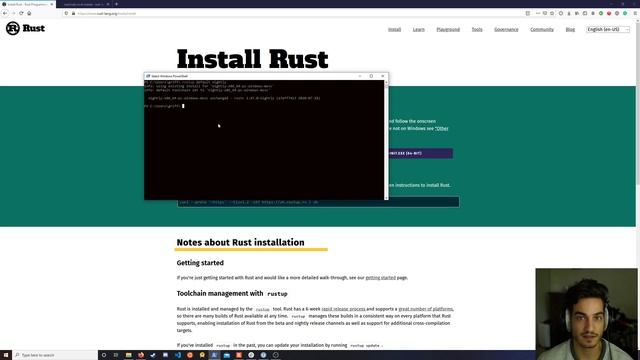The image size is (640, 360).
Task: Click the rustup-init.exe 64-bit download button
Action: point(420,153)
